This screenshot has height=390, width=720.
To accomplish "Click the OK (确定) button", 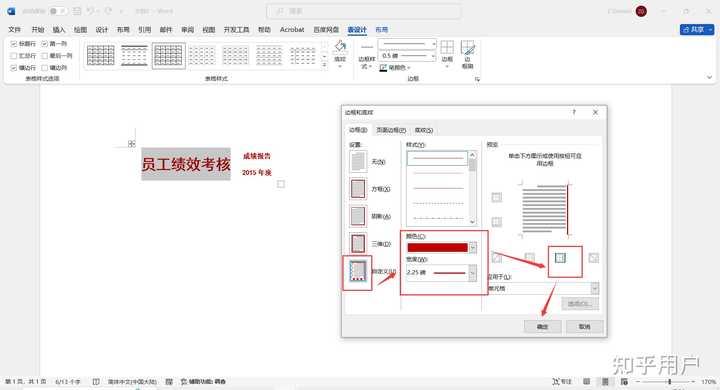I will (x=543, y=327).
